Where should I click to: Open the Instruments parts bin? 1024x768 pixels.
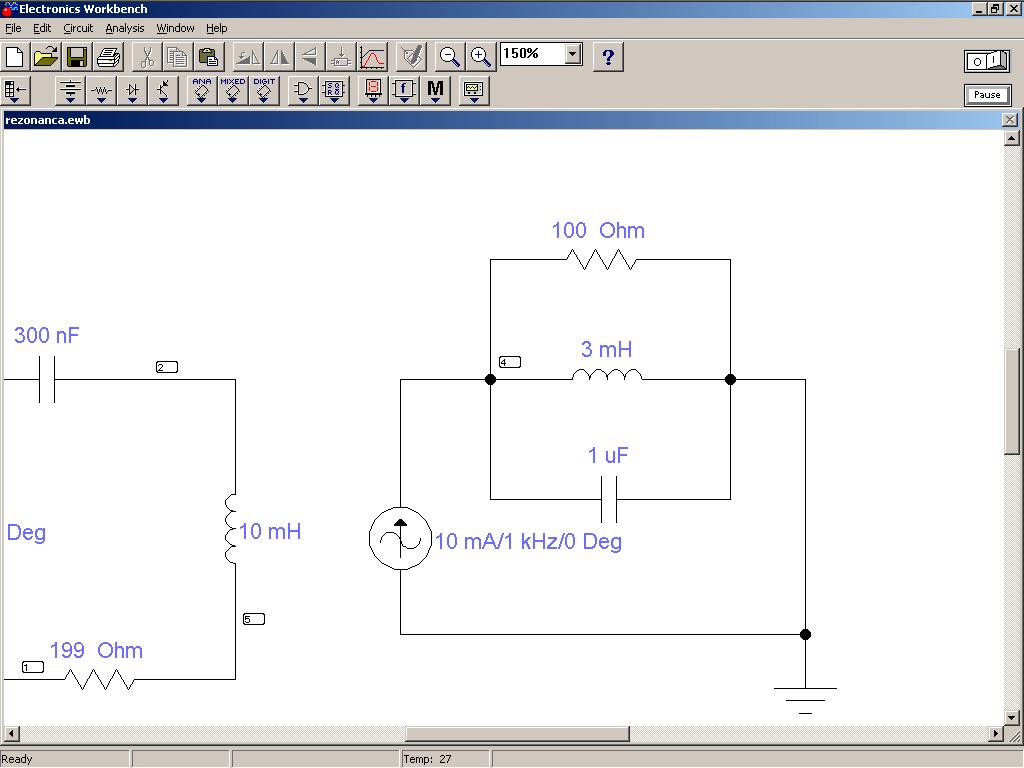[x=473, y=91]
